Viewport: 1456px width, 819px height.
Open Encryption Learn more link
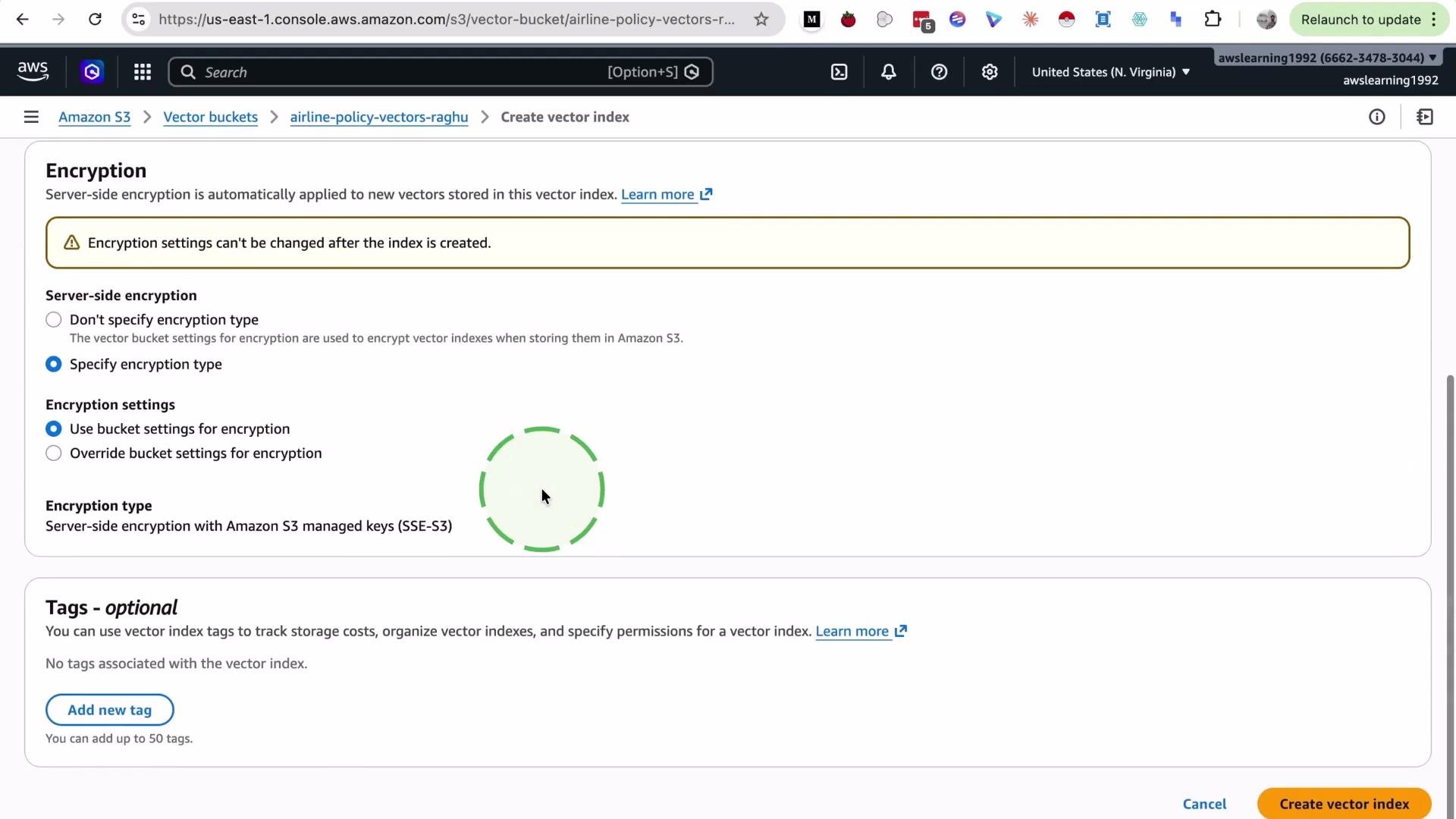tap(667, 195)
